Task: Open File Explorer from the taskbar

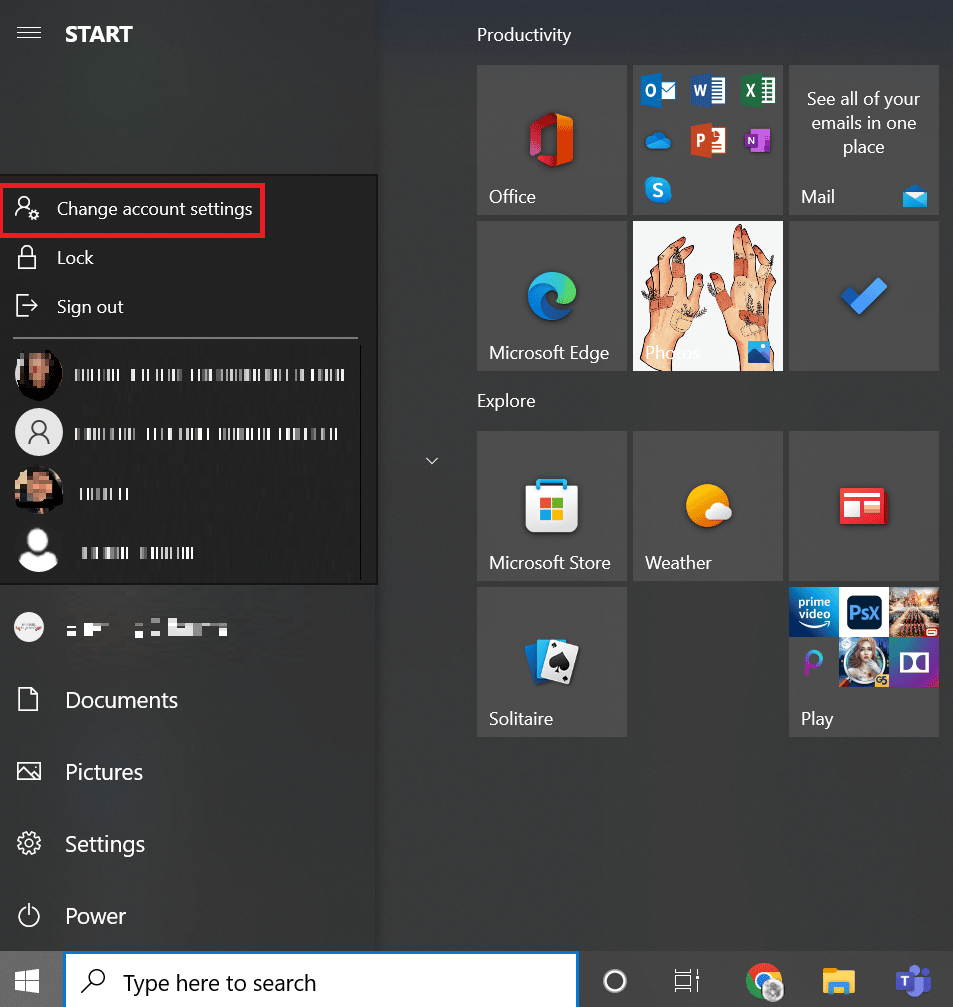Action: (x=839, y=981)
